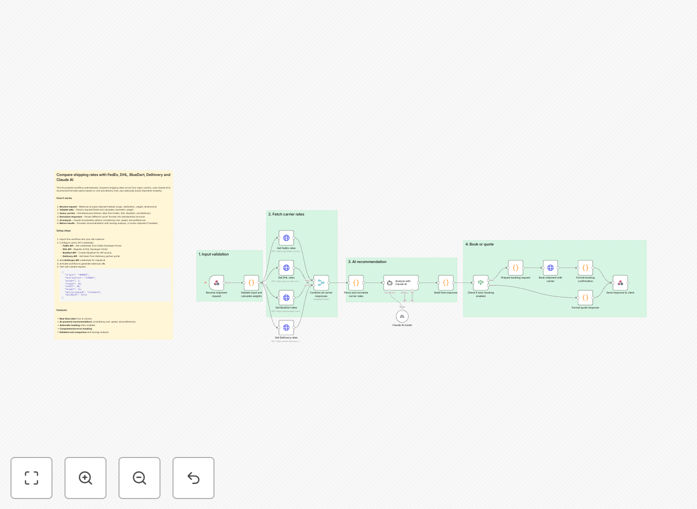
Task: Select the Build final response code node
Action: [446, 283]
